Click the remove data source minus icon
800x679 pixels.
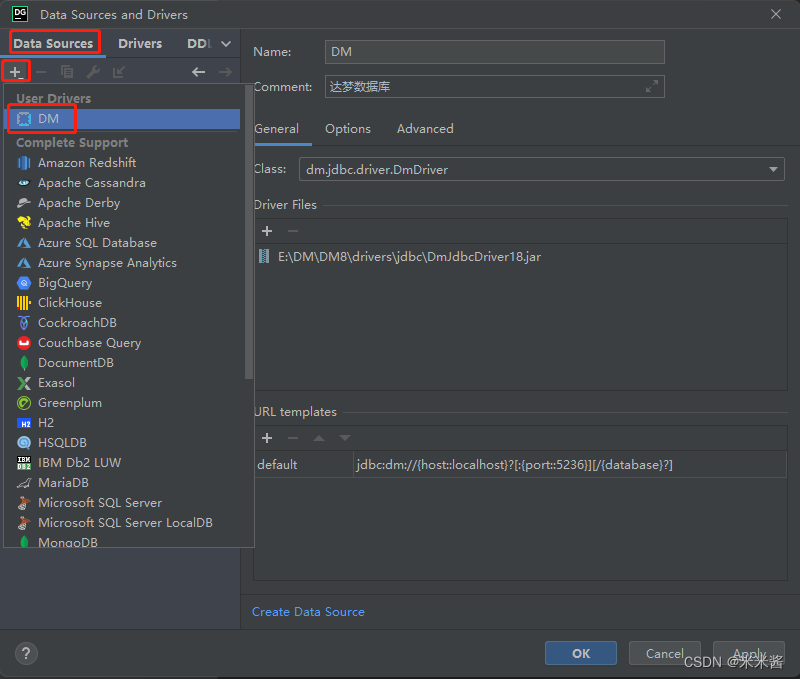pos(41,72)
